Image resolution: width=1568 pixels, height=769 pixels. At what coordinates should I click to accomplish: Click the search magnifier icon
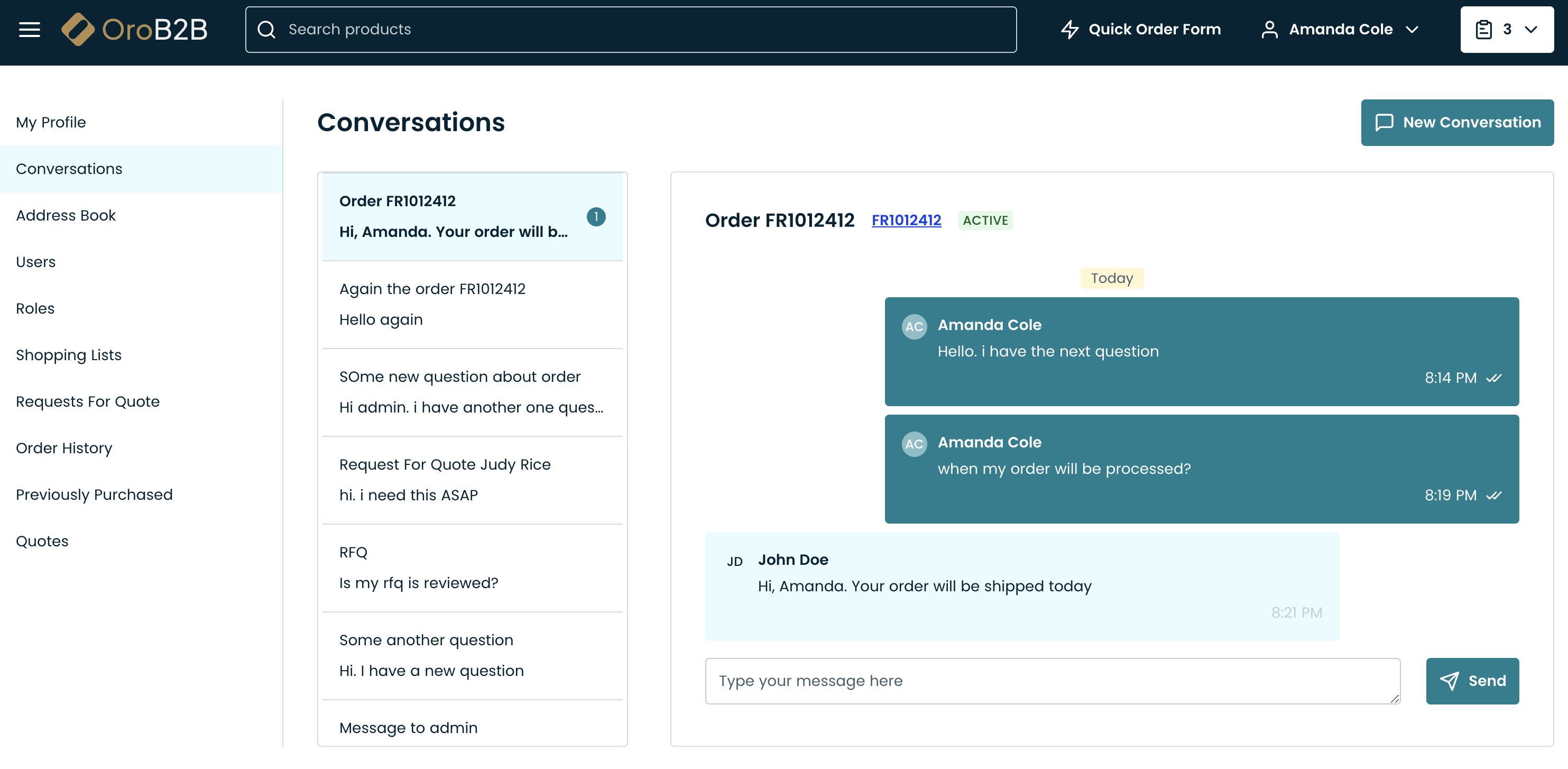point(266,29)
